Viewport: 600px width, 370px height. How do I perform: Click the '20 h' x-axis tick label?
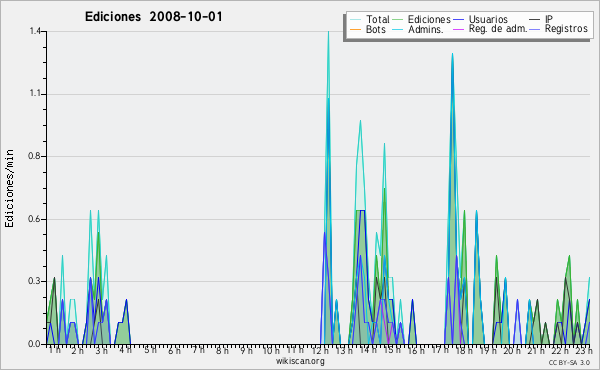(x=512, y=350)
